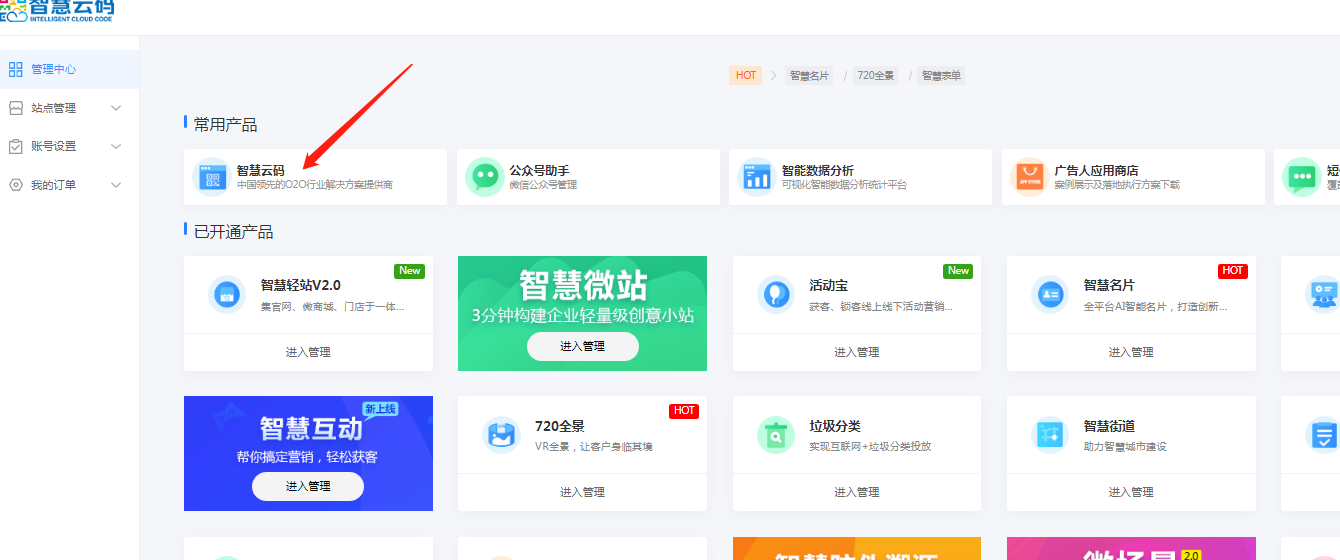Screen dimensions: 1340x560
Task: Click 进入管理 on the 智慧互动 banner
Action: point(307,486)
